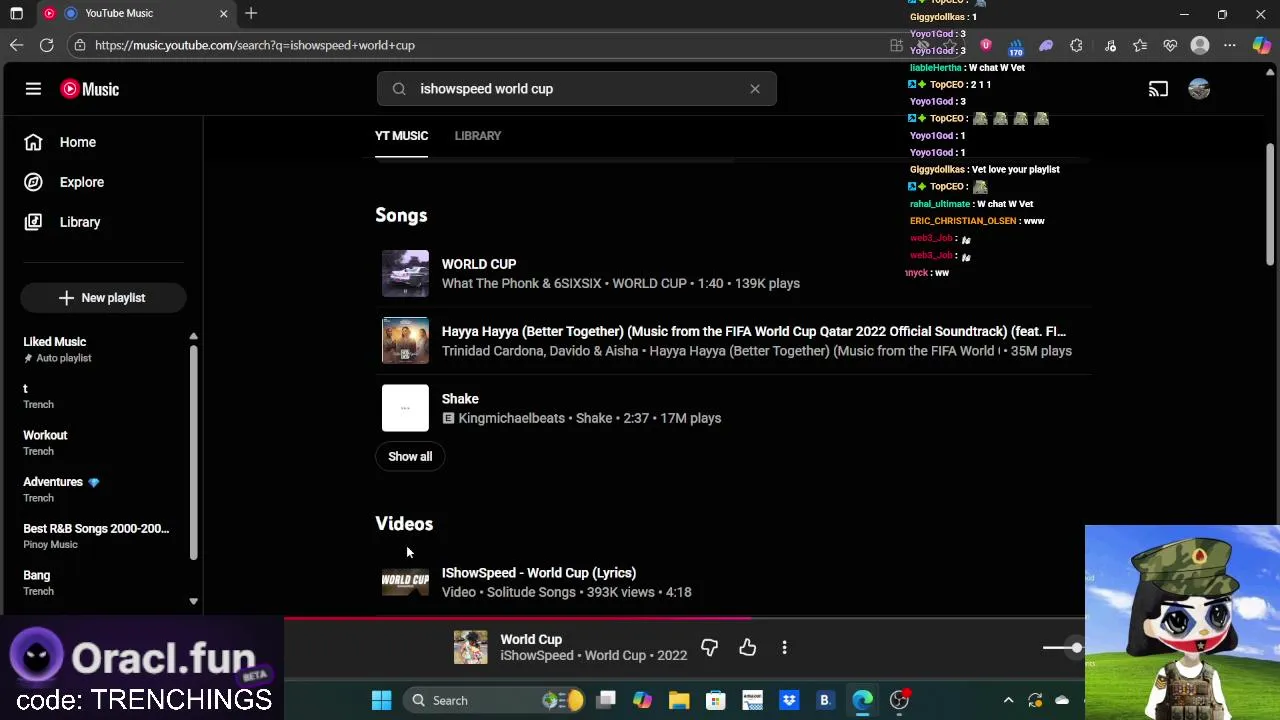Click the taskbar Search box

[x=496, y=700]
